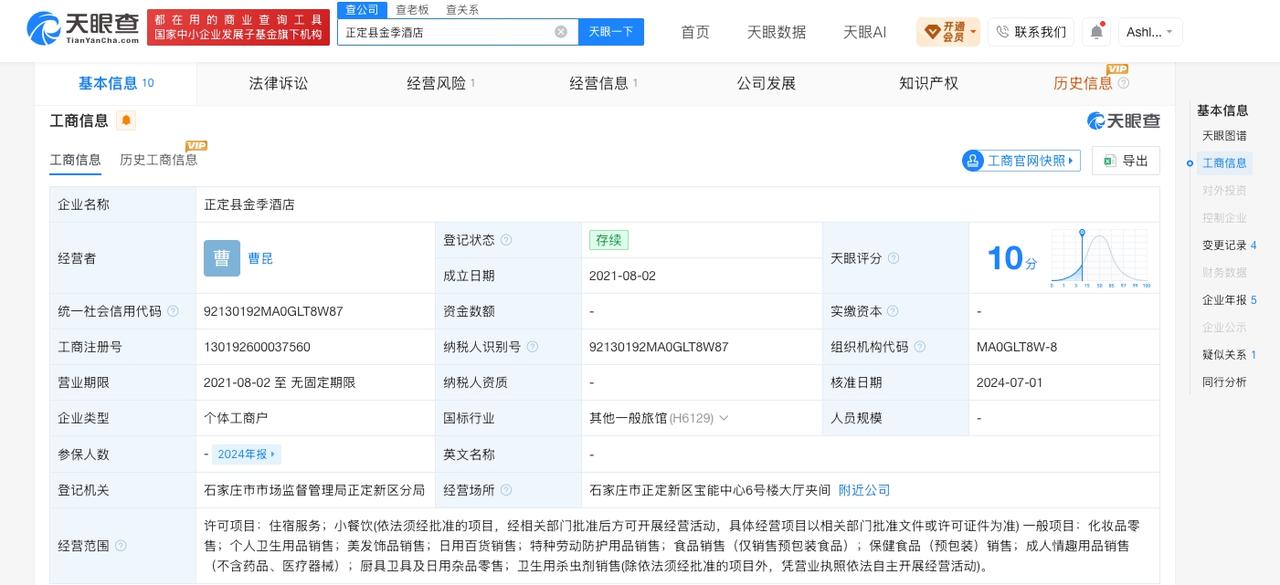This screenshot has height=585, width=1280.
Task: Open the Ashl... account dropdown
Action: (1149, 32)
